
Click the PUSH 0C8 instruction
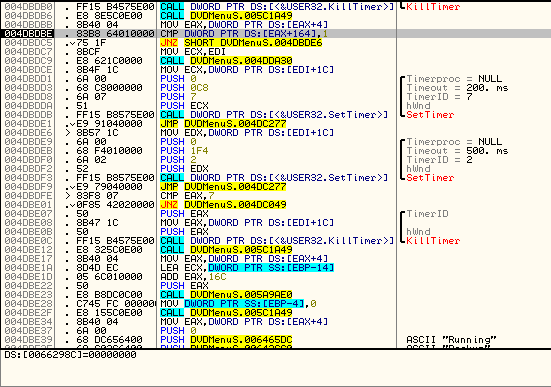click(x=184, y=88)
